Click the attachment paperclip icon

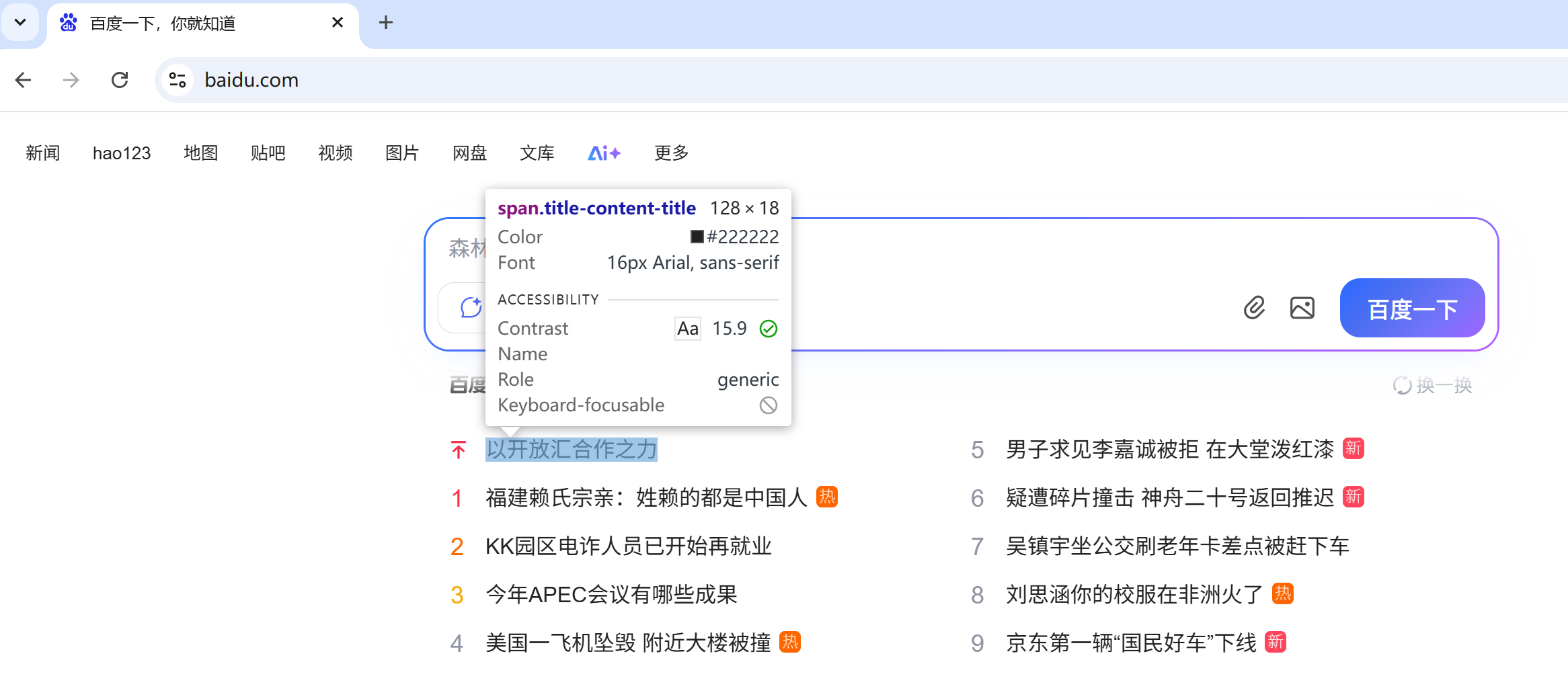1254,308
